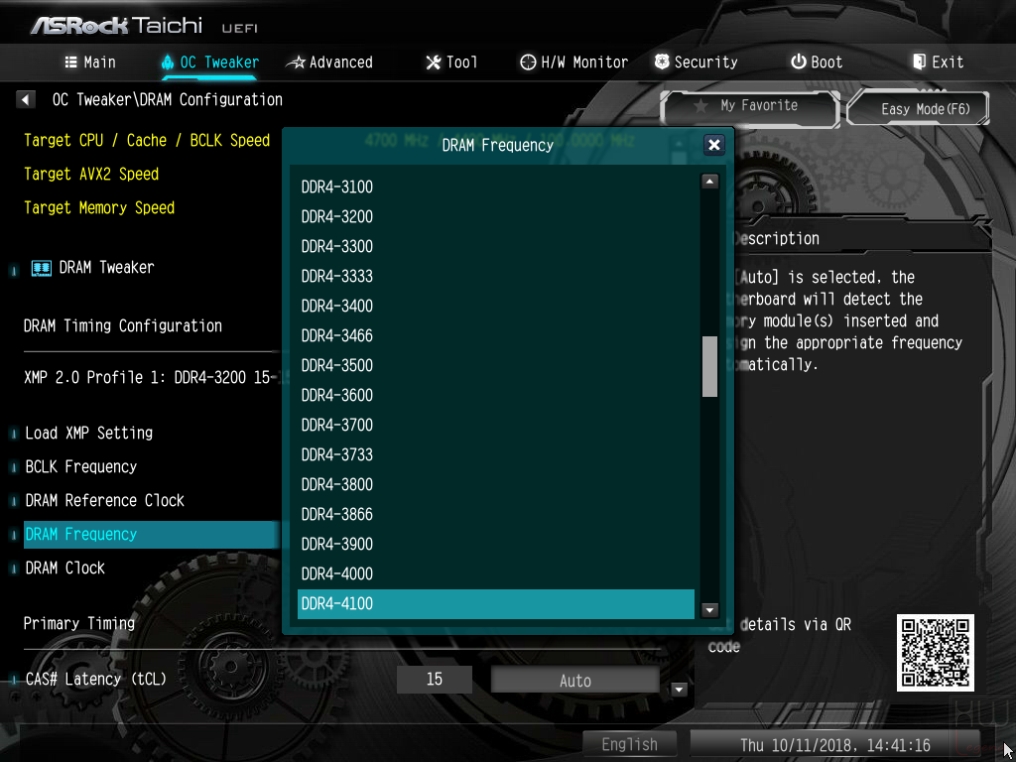Open the H/W Monitor tab
The width and height of the screenshot is (1016, 762).
point(574,62)
